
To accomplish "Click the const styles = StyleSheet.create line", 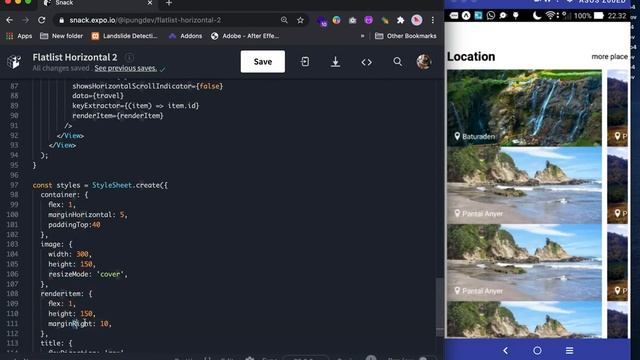I will coord(100,185).
